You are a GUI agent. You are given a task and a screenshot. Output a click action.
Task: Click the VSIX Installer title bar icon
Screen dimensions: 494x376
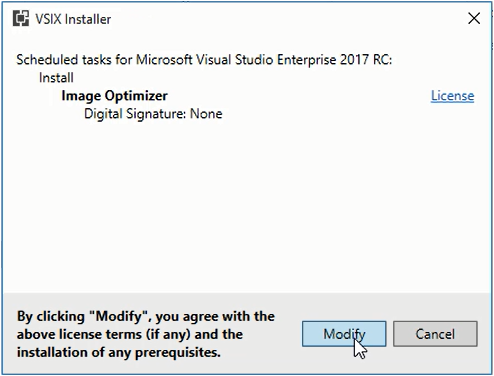21,18
